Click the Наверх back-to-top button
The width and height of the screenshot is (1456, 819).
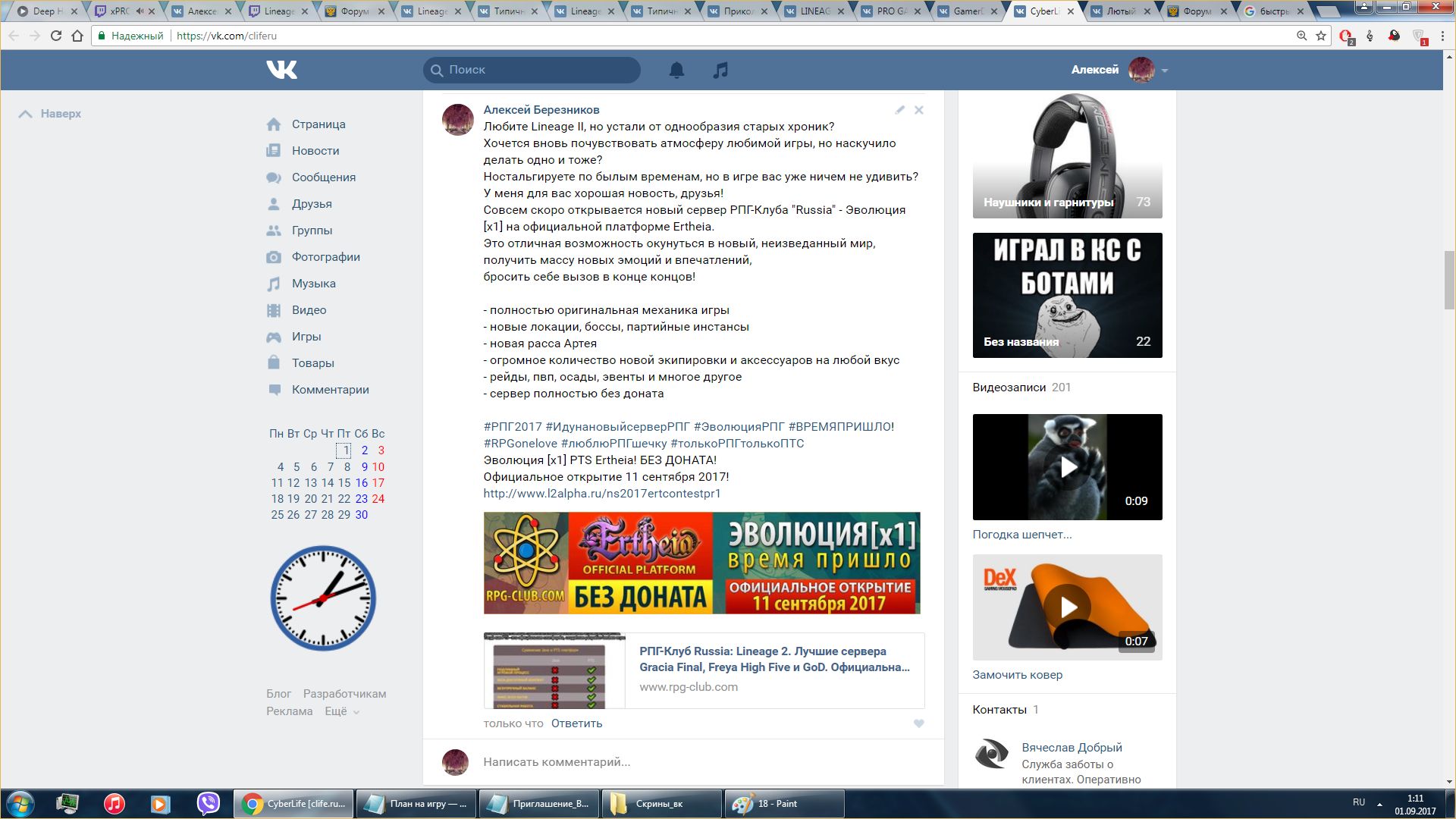(x=50, y=114)
